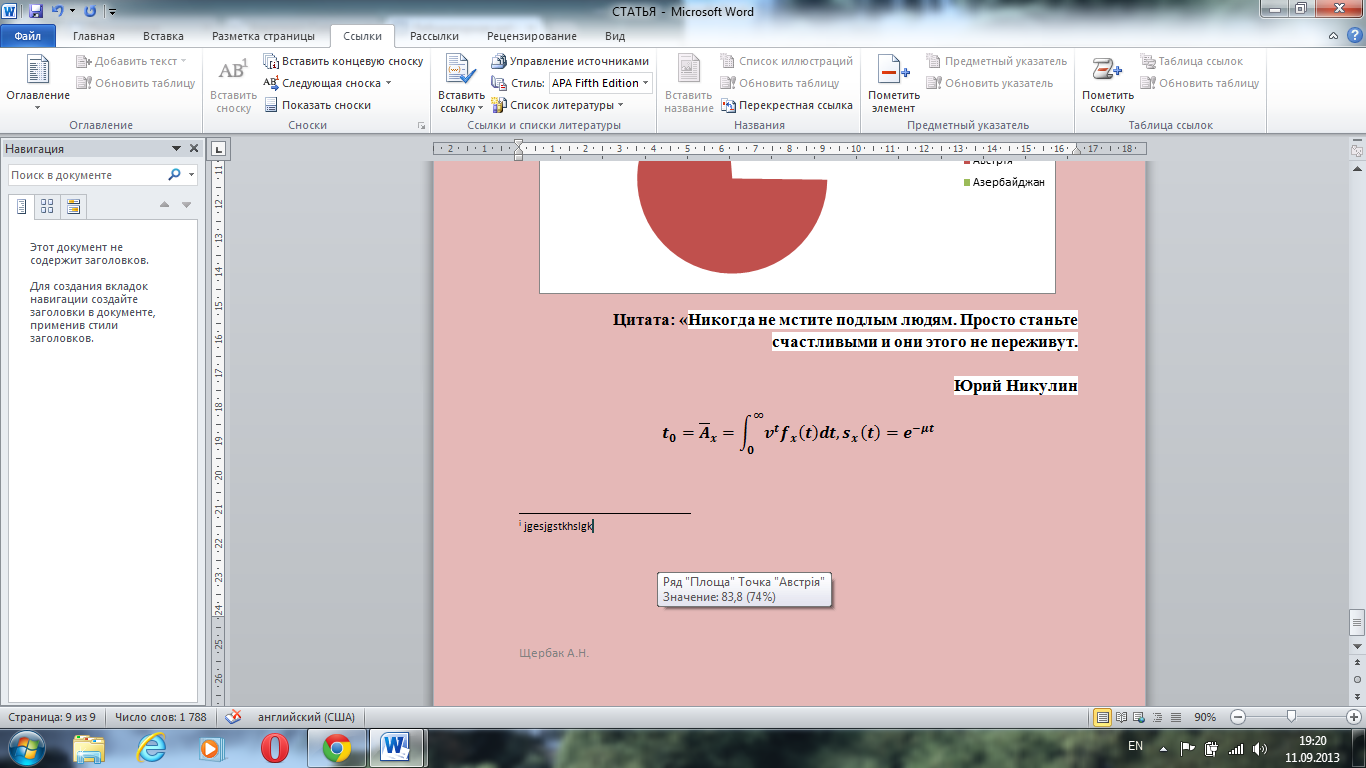Screen dimensions: 1366x768
Task: Select browse headings tab in Navigation pane
Action: 22,206
